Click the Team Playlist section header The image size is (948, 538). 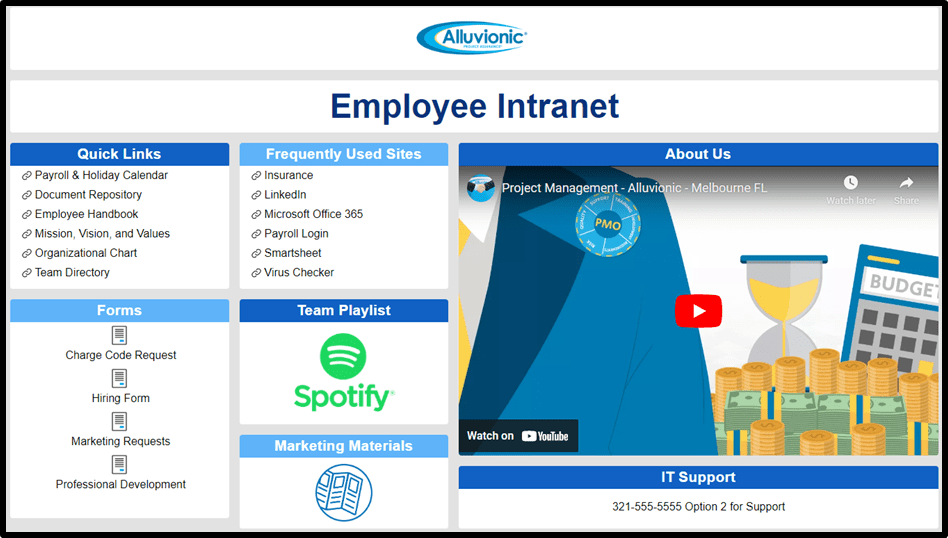[343, 311]
